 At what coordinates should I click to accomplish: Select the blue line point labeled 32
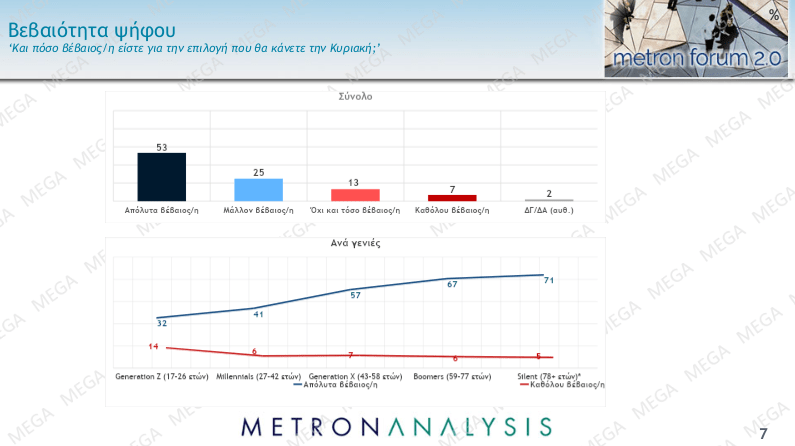click(x=161, y=317)
